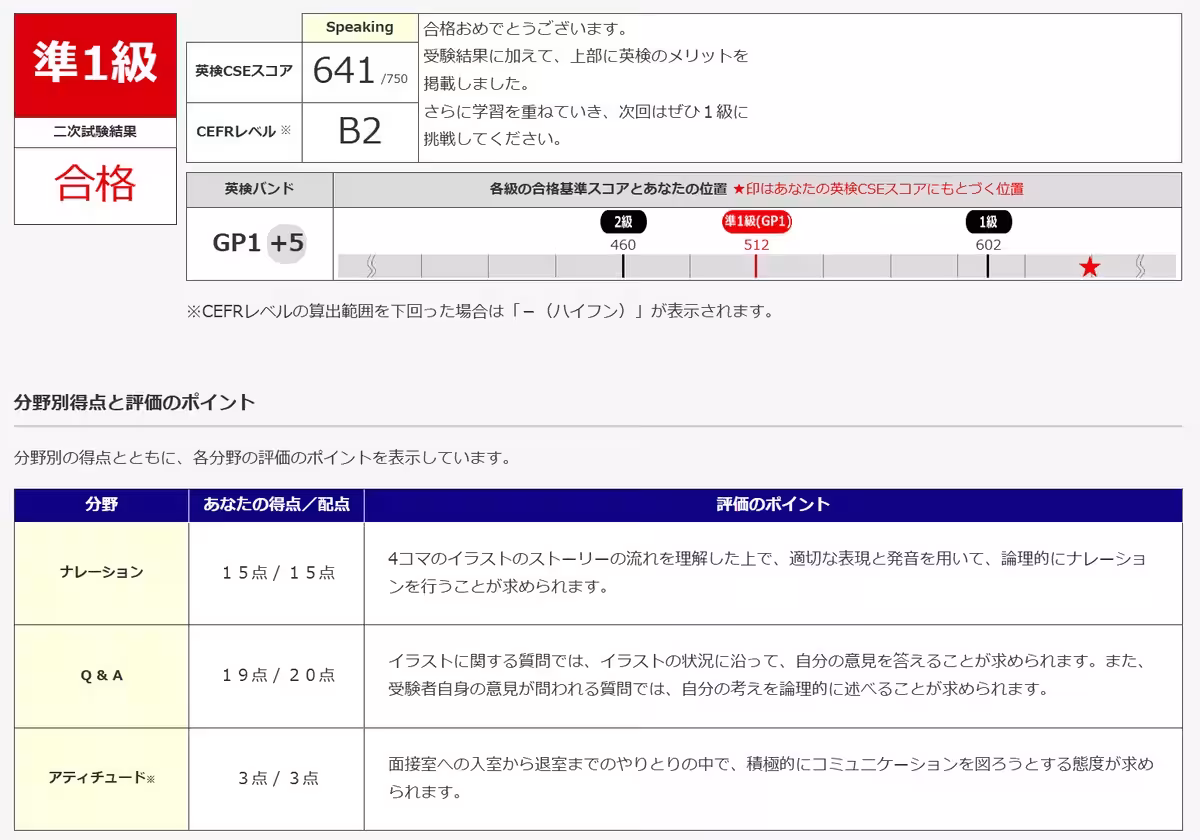Open the Speaking tab
This screenshot has height=840, width=1200.
[x=361, y=27]
